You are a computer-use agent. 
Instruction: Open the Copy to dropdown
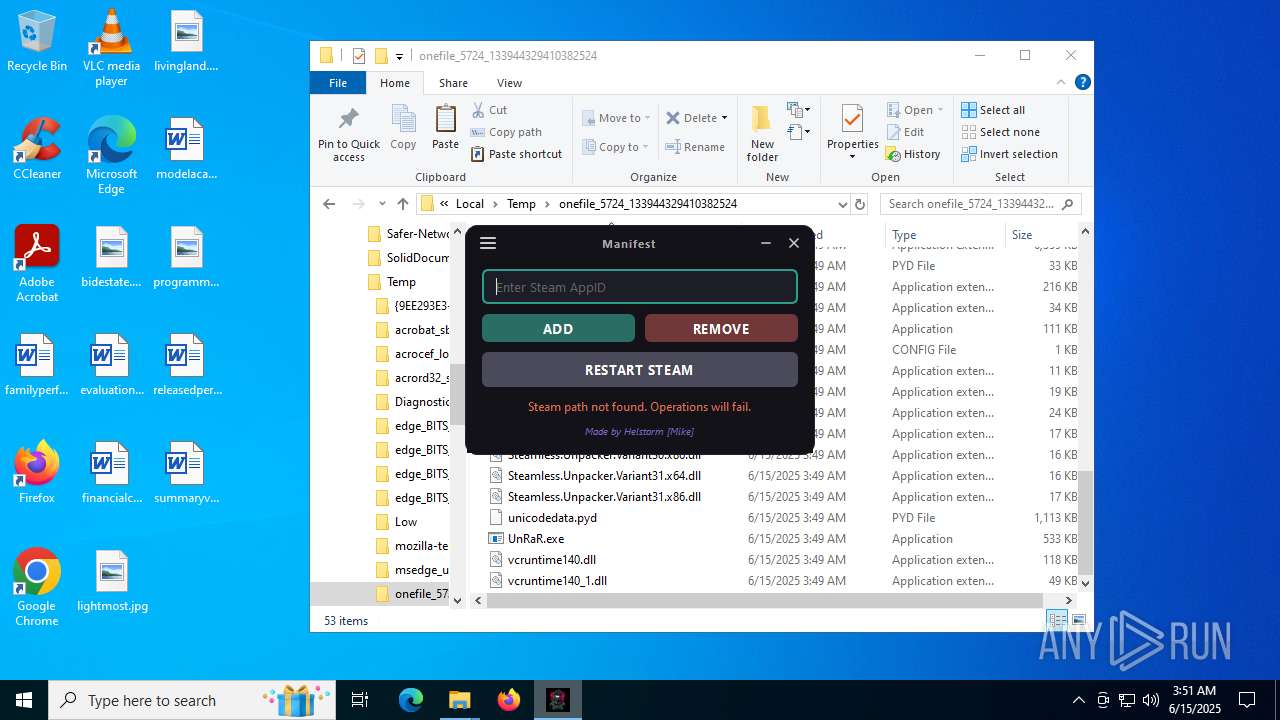pyautogui.click(x=616, y=147)
